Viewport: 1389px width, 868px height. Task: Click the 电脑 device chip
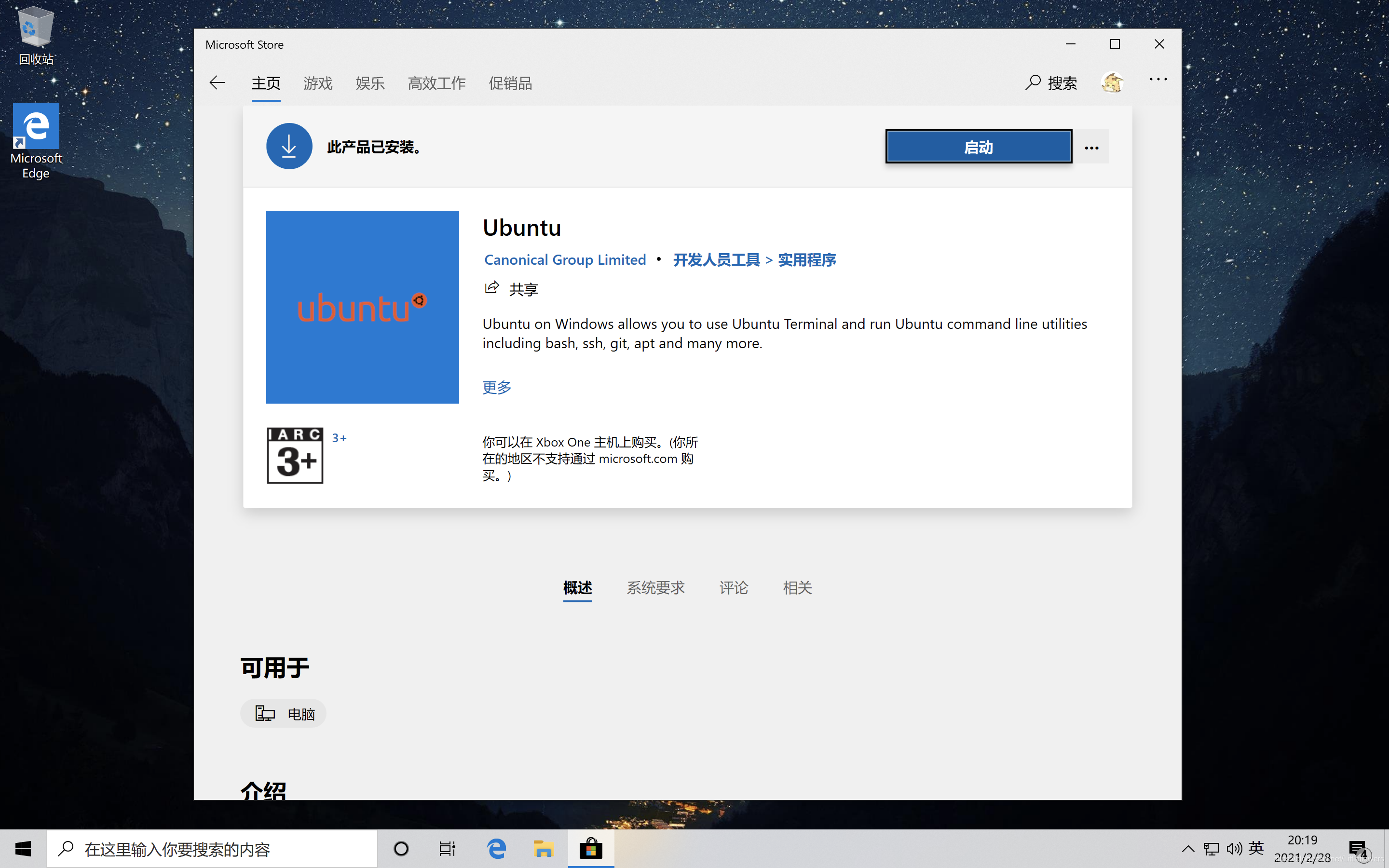point(284,714)
